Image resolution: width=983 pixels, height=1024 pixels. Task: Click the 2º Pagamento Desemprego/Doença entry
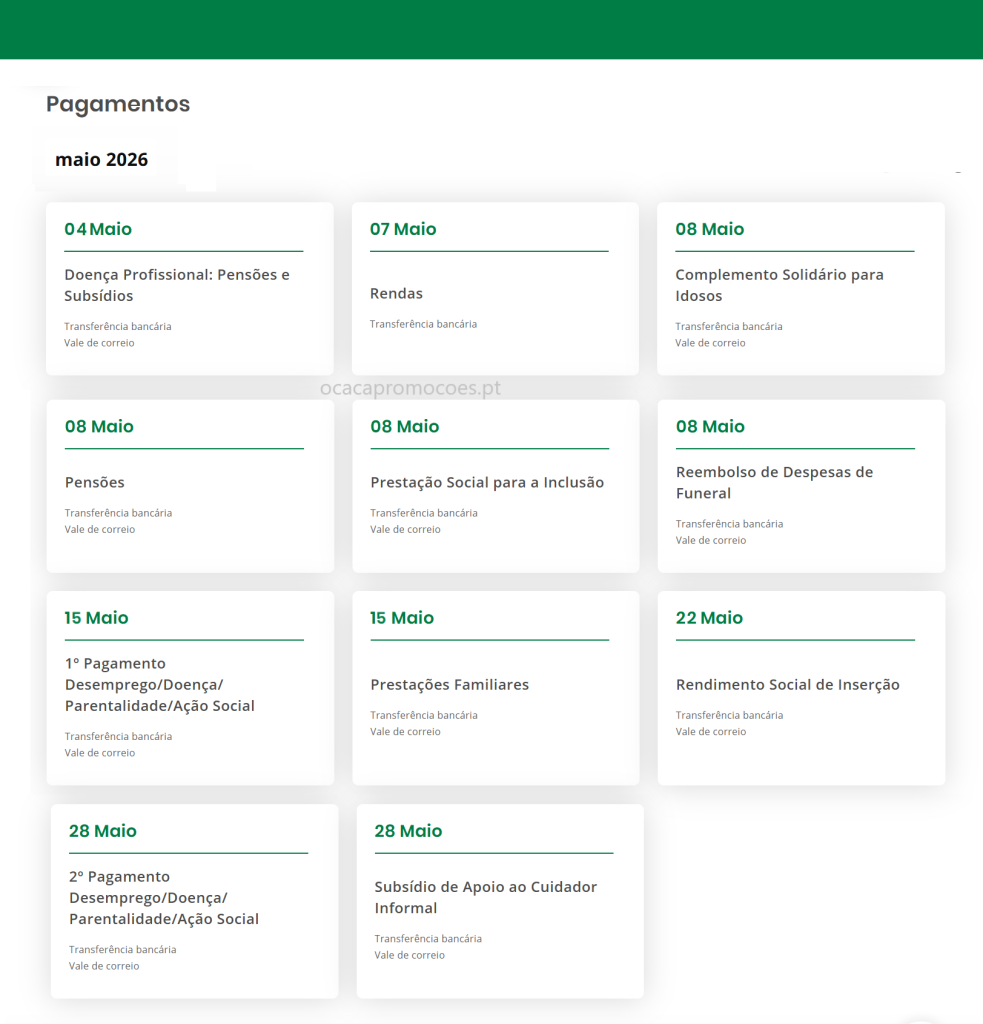pyautogui.click(x=164, y=898)
